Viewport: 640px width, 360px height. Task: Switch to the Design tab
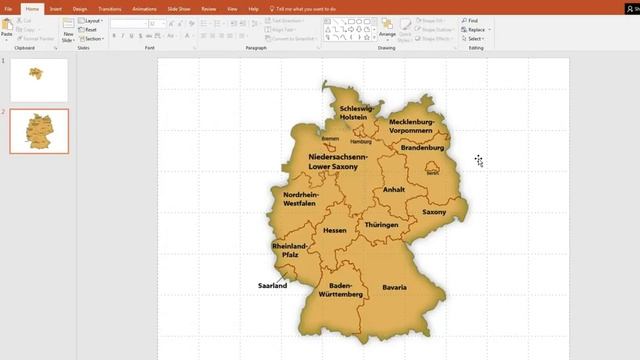pyautogui.click(x=80, y=9)
